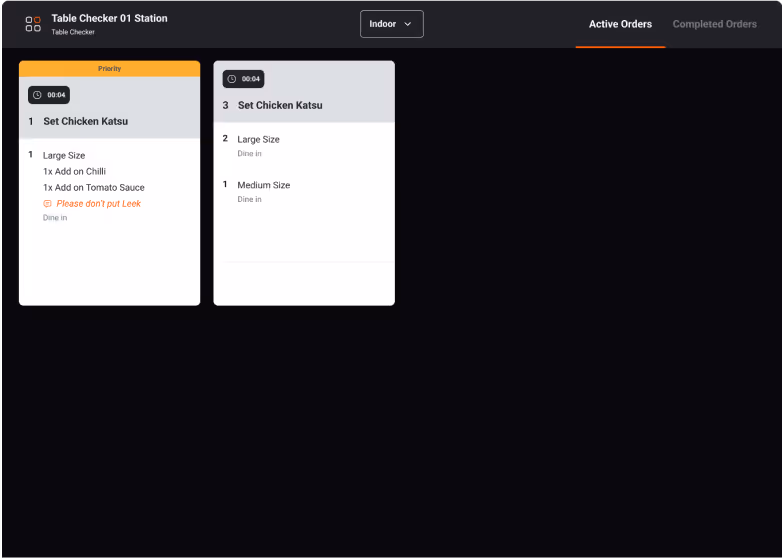The width and height of the screenshot is (782, 558).
Task: Click the chevron arrow in the Indoor dropdown
Action: pos(407,24)
